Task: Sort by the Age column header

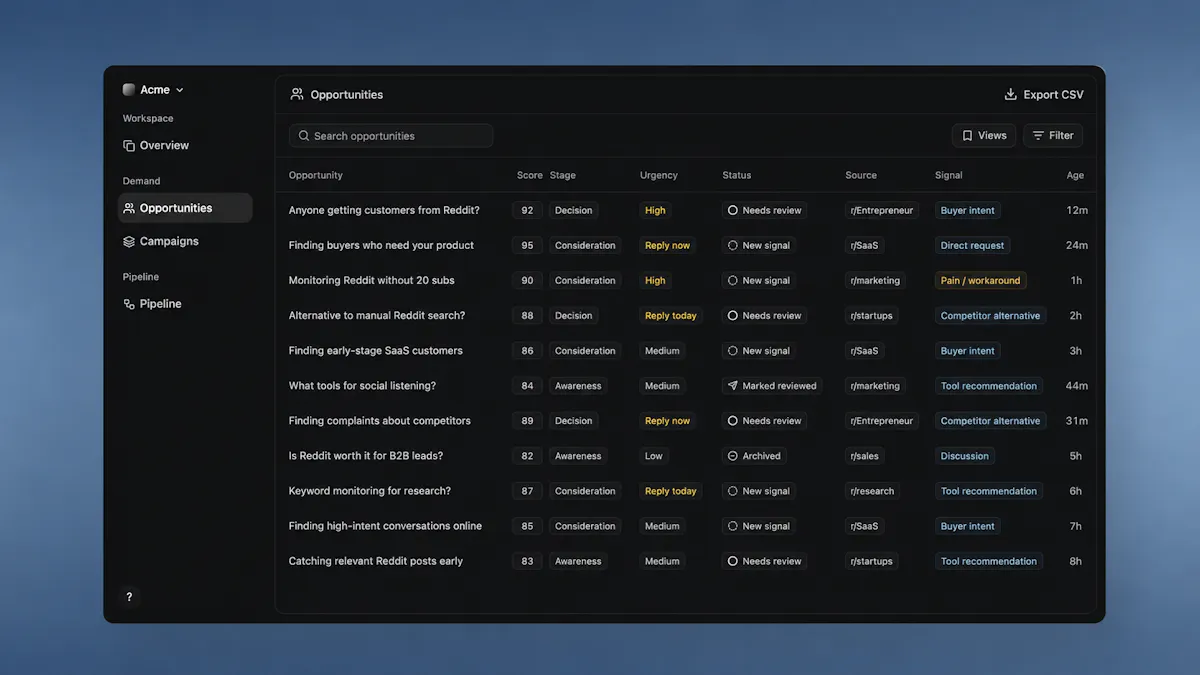Action: pos(1075,175)
